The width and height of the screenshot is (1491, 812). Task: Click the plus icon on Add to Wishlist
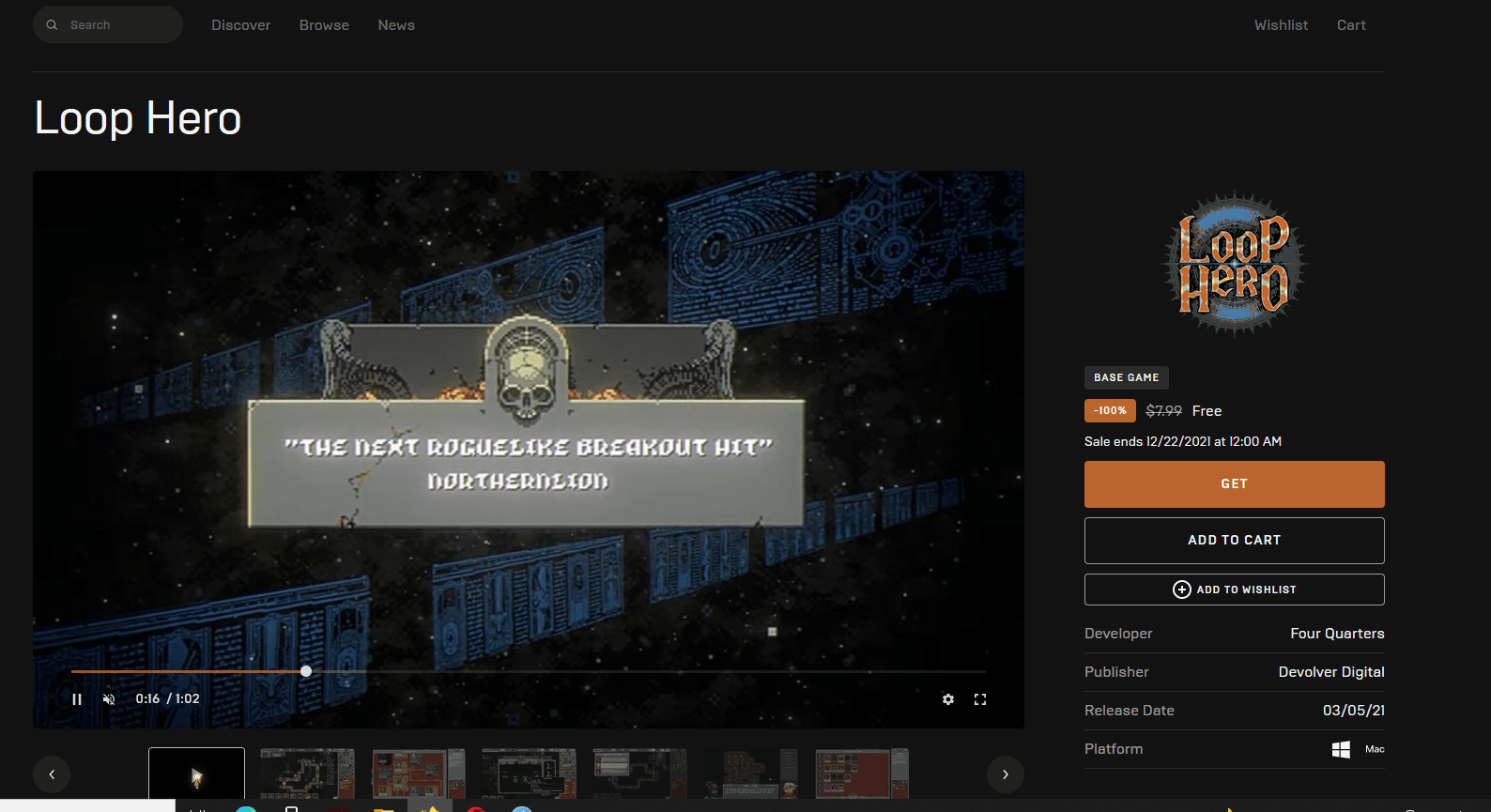(x=1182, y=590)
